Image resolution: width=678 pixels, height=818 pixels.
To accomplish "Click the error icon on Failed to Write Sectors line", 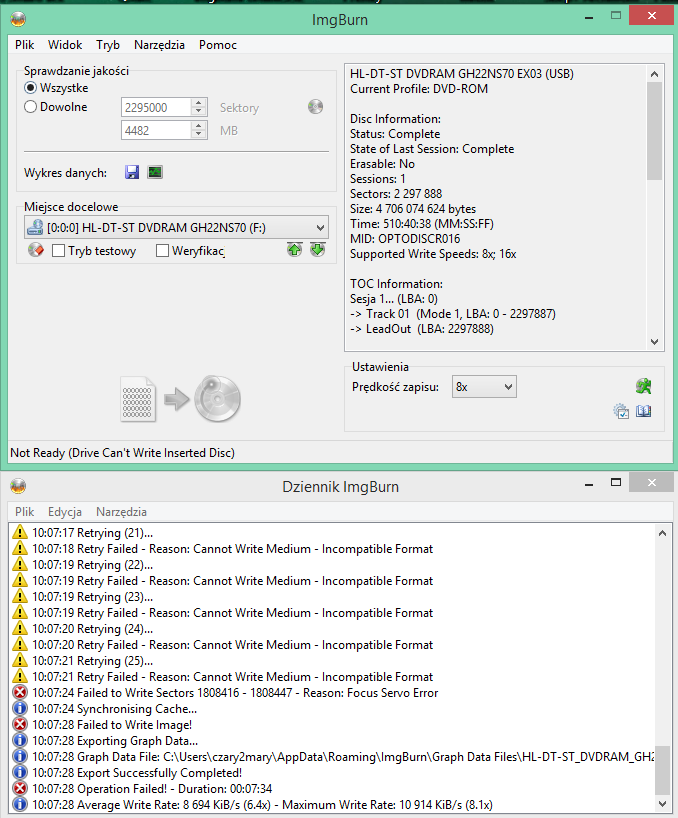I will (x=19, y=693).
